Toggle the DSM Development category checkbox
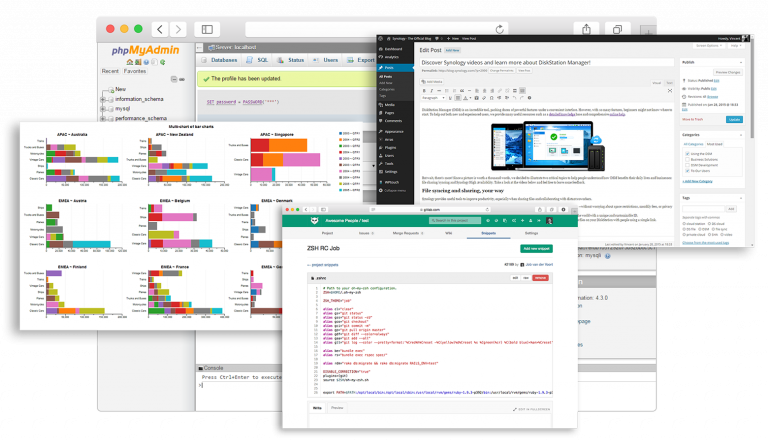The height and width of the screenshot is (446, 768). coord(687,165)
